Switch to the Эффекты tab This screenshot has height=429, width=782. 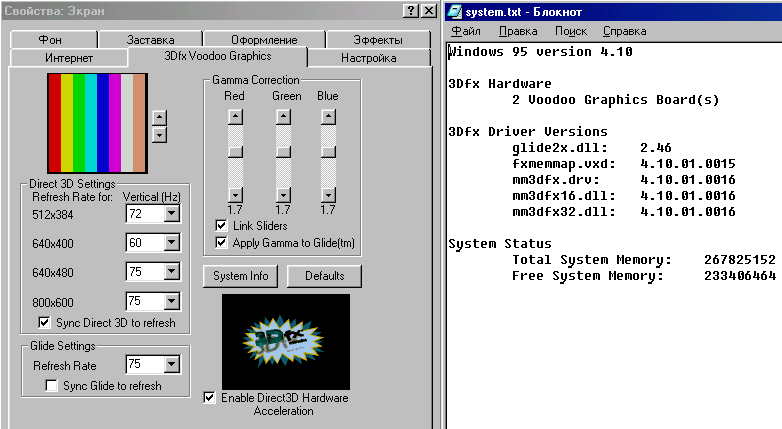(x=378, y=39)
